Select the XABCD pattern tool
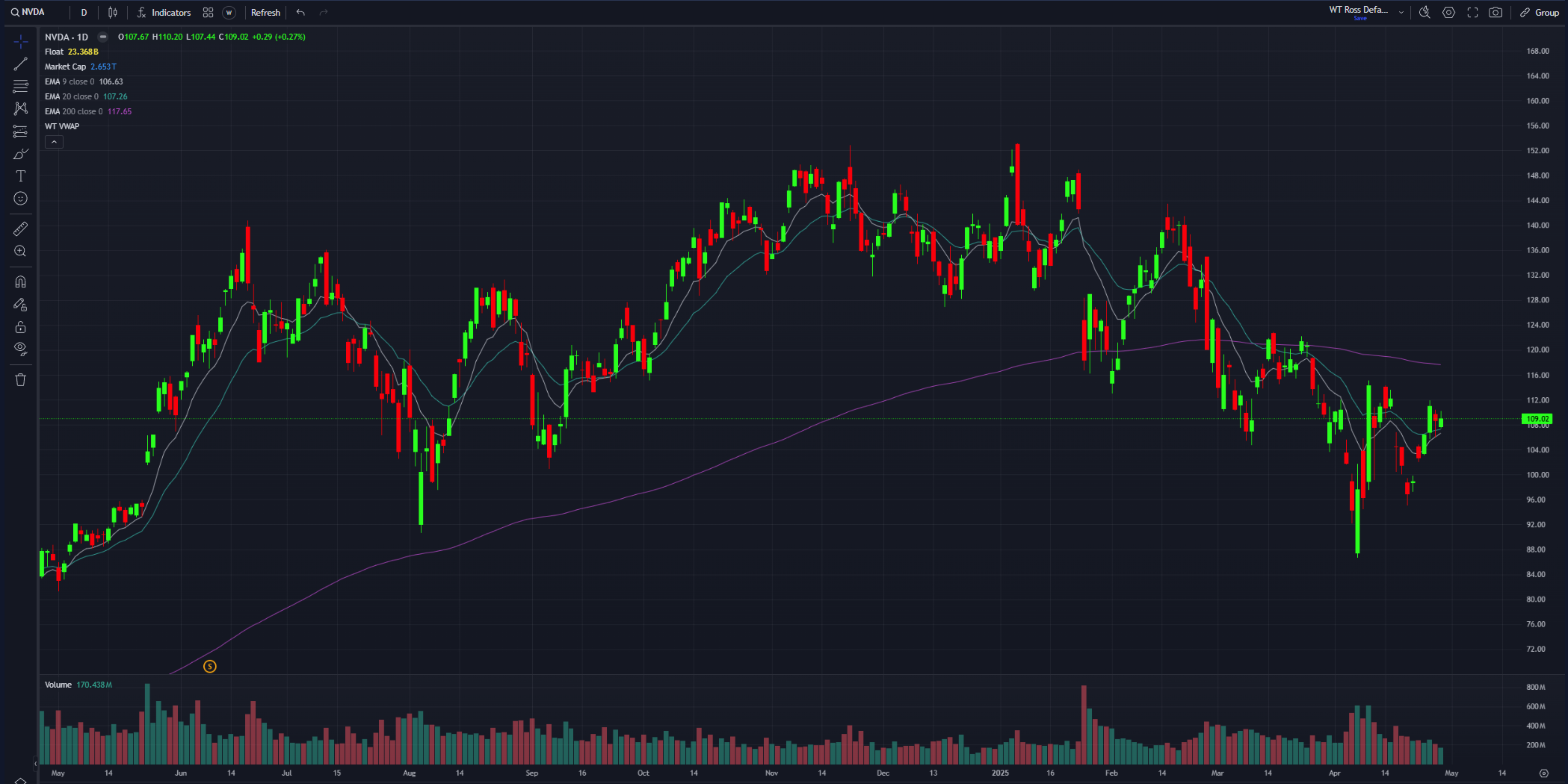 coord(20,108)
